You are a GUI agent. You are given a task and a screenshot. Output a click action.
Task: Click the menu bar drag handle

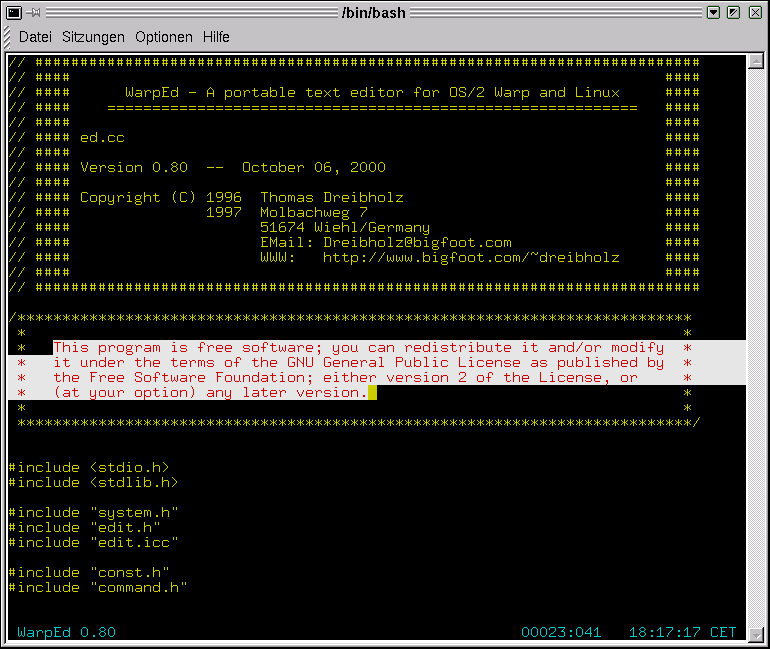(x=6, y=38)
